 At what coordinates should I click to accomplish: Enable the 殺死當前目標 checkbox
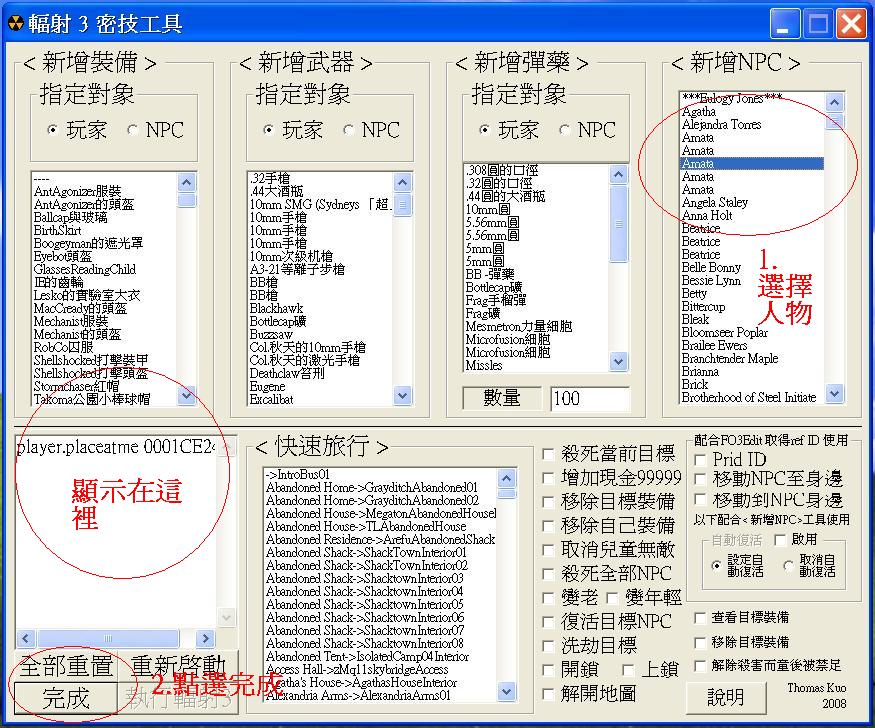click(x=548, y=454)
